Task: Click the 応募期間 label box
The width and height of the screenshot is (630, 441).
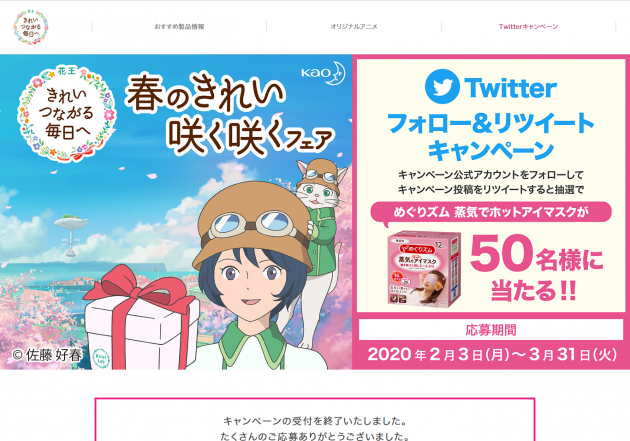Action: point(491,330)
